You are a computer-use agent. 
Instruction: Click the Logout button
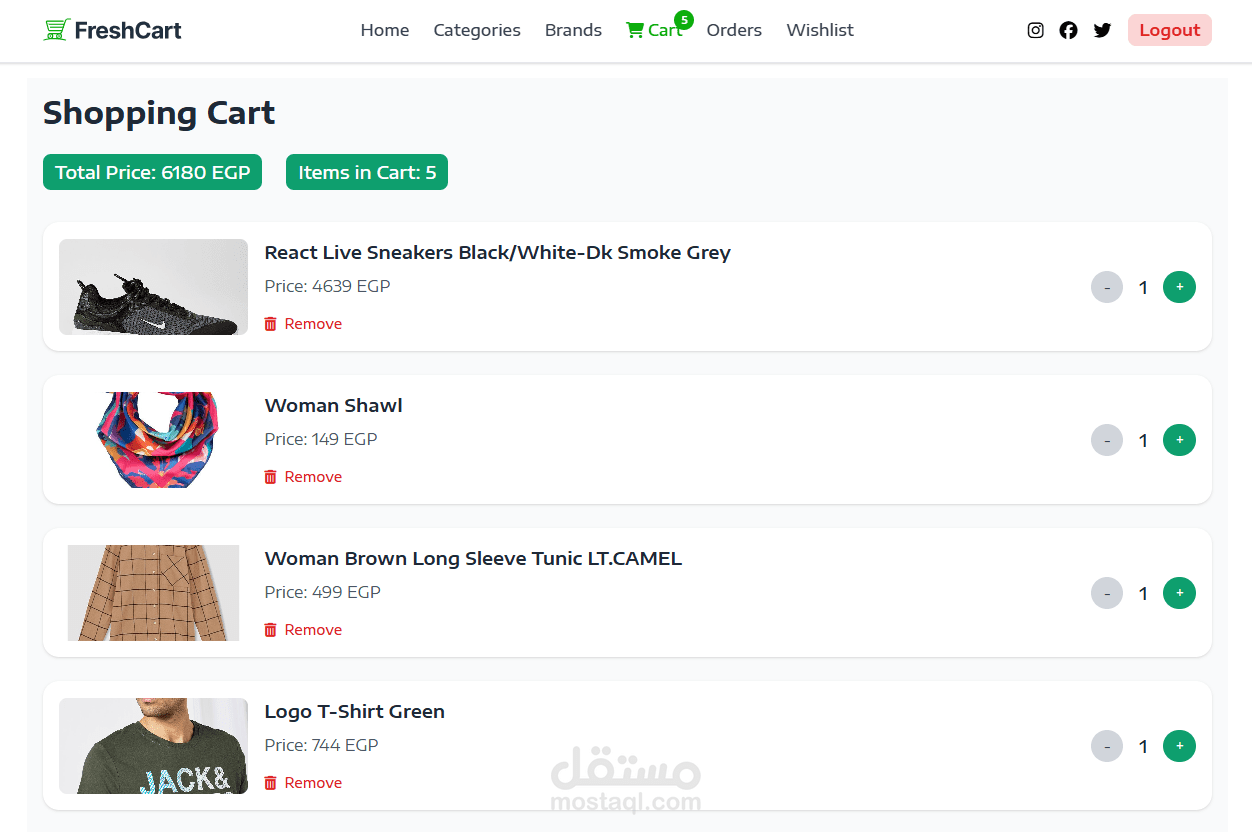click(1170, 30)
